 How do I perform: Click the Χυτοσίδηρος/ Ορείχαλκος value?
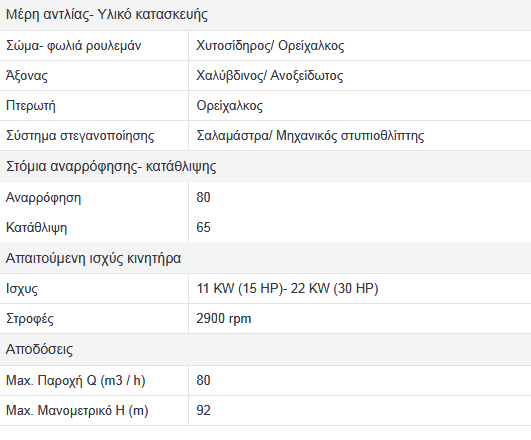[270, 46]
